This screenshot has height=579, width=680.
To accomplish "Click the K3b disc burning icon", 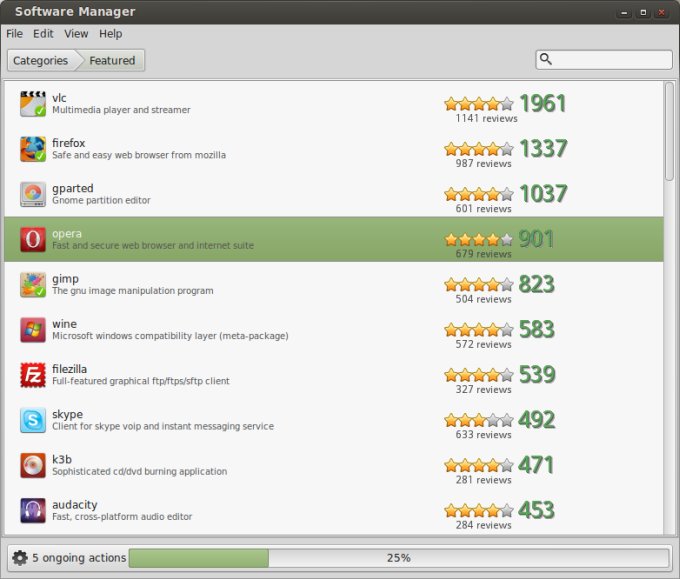I will [33, 465].
